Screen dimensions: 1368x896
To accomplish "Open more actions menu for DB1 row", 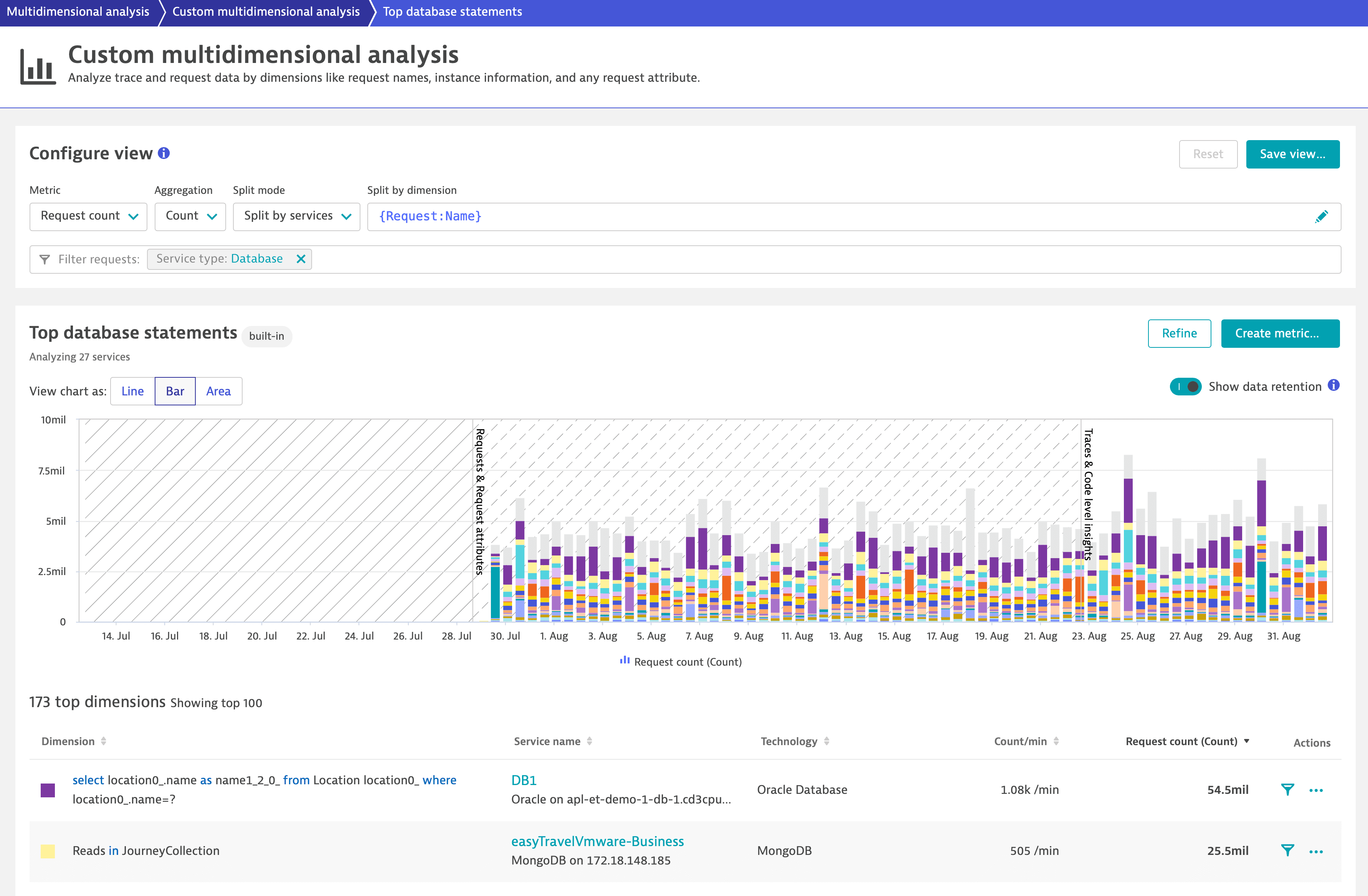I will click(1316, 790).
